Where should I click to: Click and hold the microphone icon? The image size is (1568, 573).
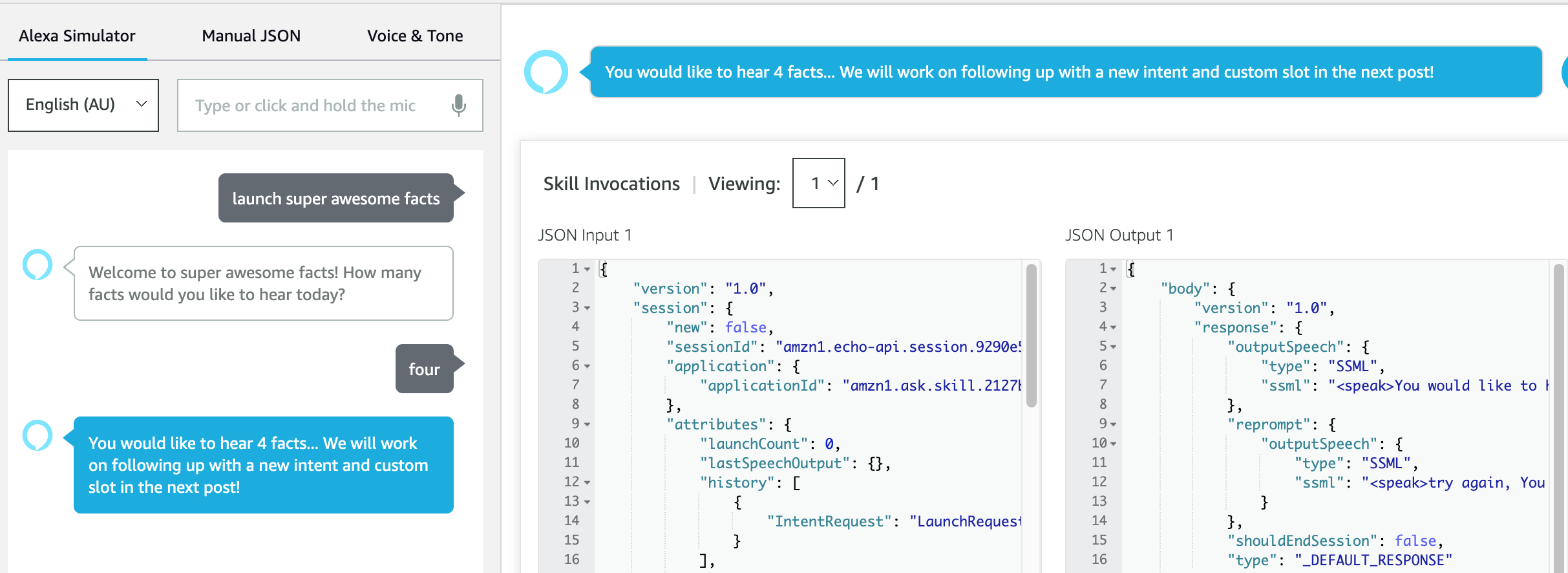[x=459, y=105]
